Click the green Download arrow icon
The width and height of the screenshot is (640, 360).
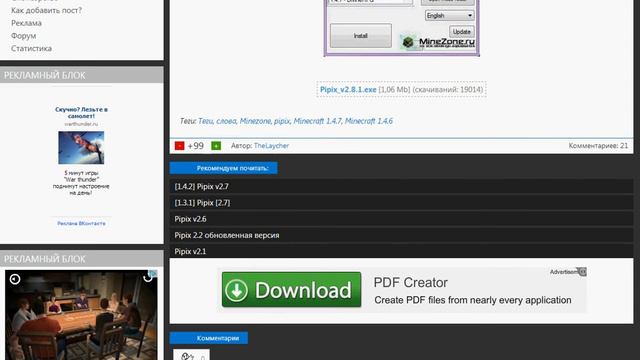click(x=237, y=290)
